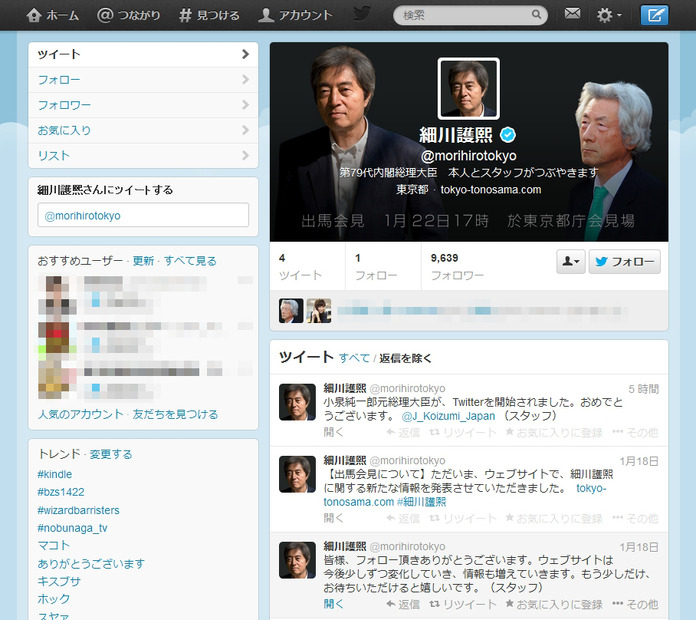The height and width of the screenshot is (620, 696).
Task: Click the verified badge beside 細川護熙
Action: tap(508, 135)
